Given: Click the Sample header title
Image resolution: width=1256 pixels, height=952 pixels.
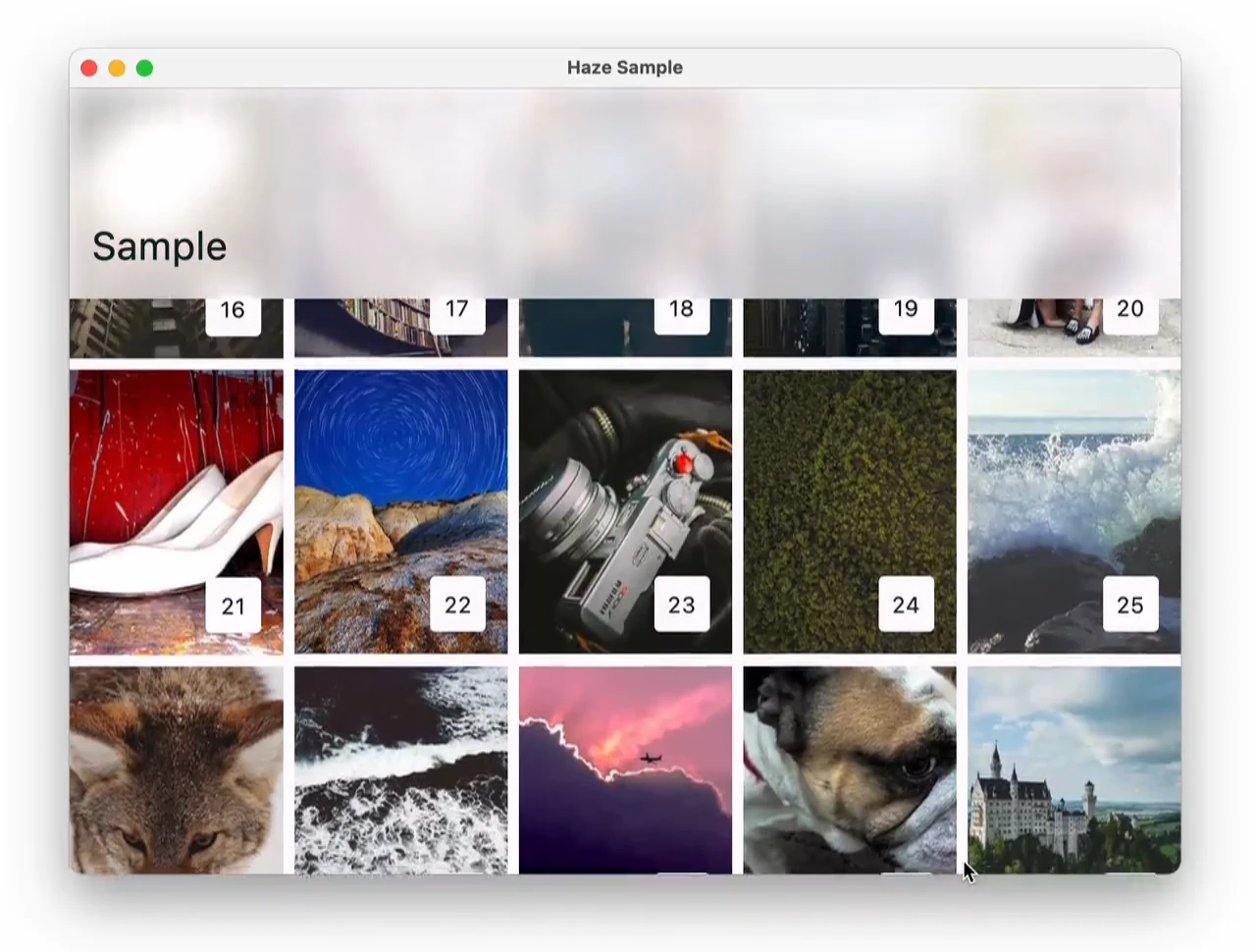Looking at the screenshot, I should 159,246.
